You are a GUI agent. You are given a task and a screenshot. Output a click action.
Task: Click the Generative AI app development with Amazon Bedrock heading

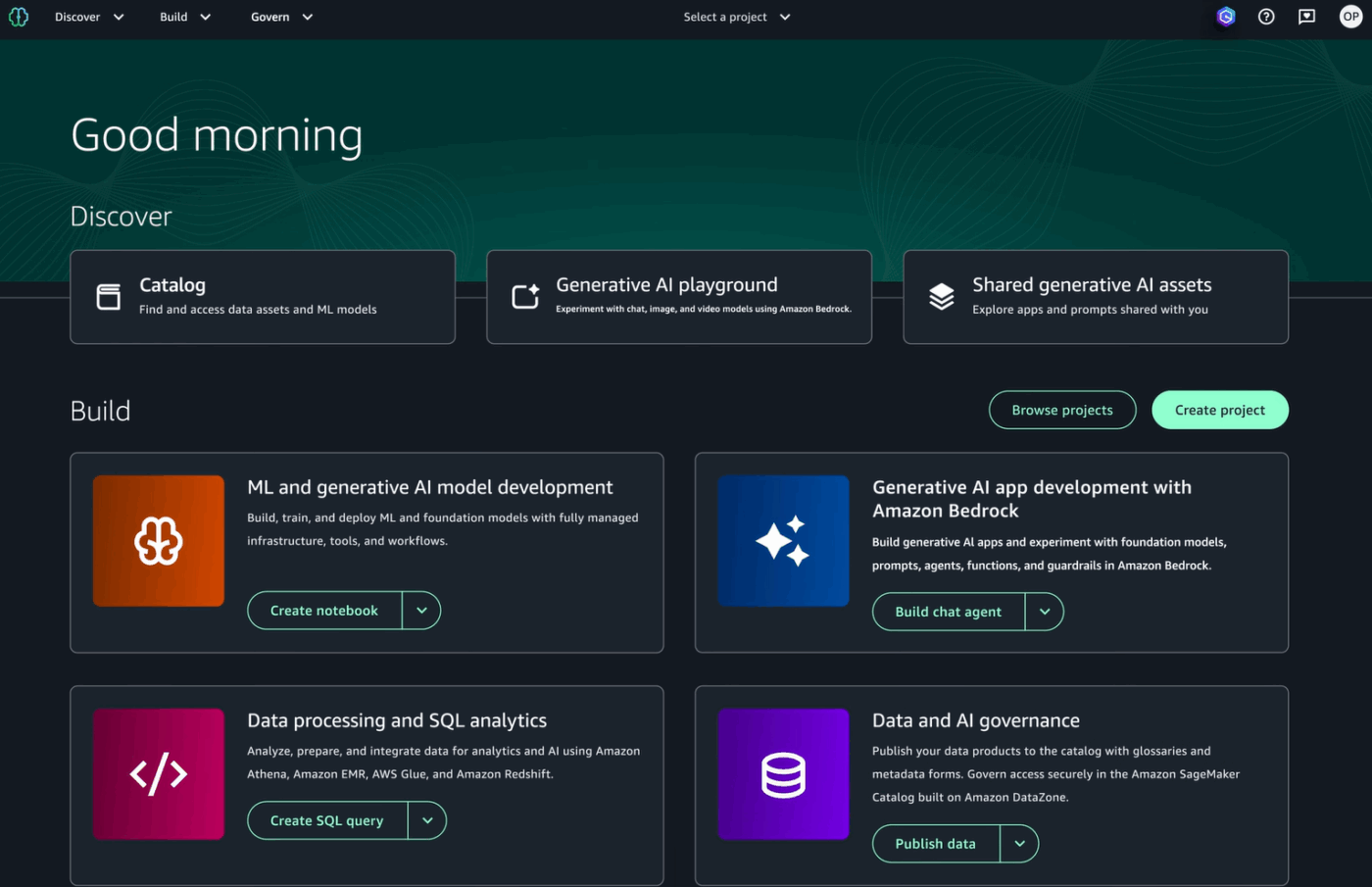point(1032,499)
